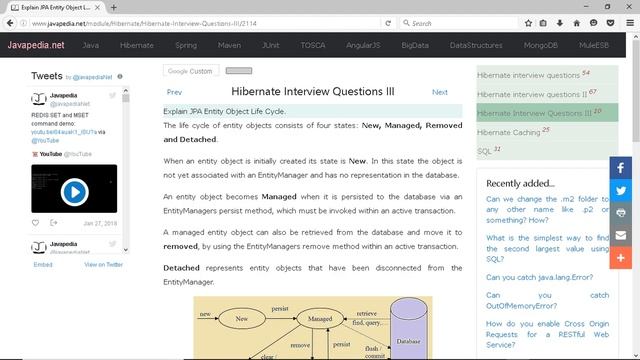Click the tweet widget scroll-up arrow

click(126, 91)
